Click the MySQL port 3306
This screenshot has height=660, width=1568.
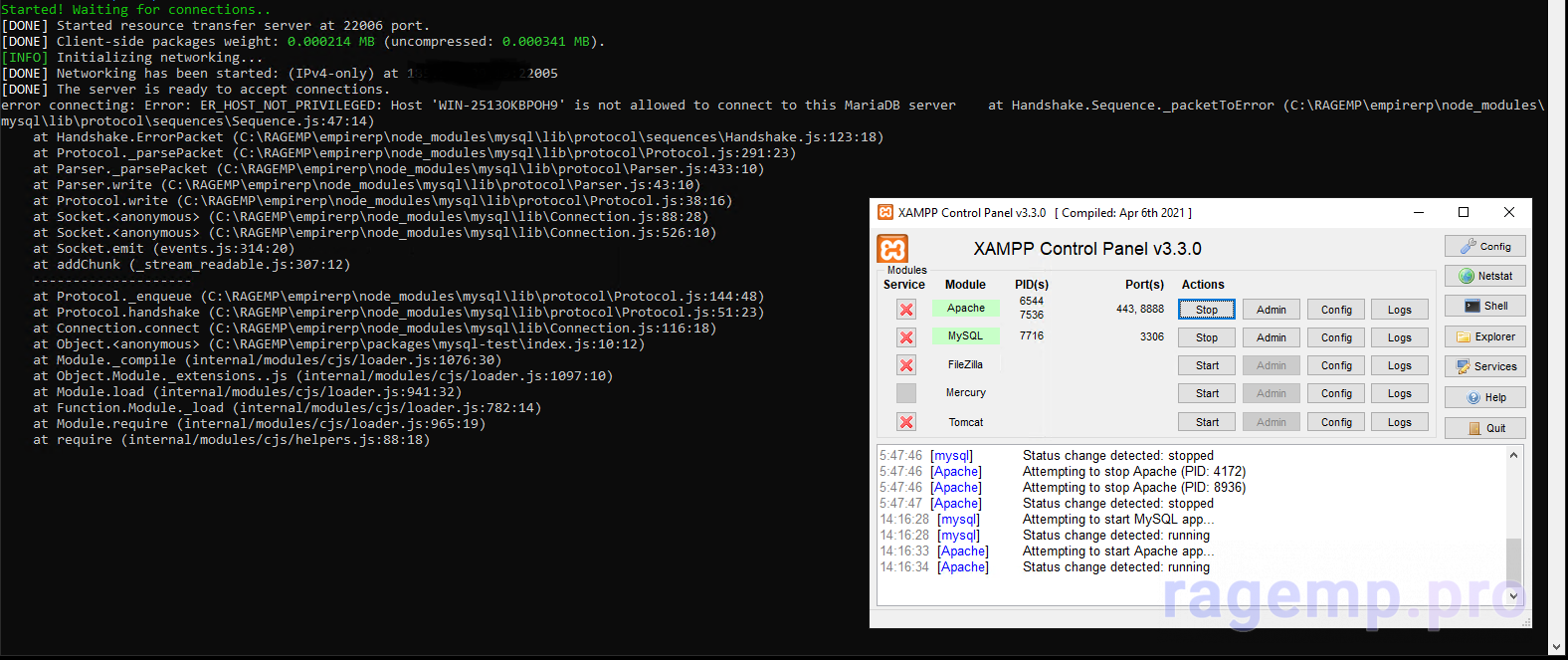(x=1152, y=336)
